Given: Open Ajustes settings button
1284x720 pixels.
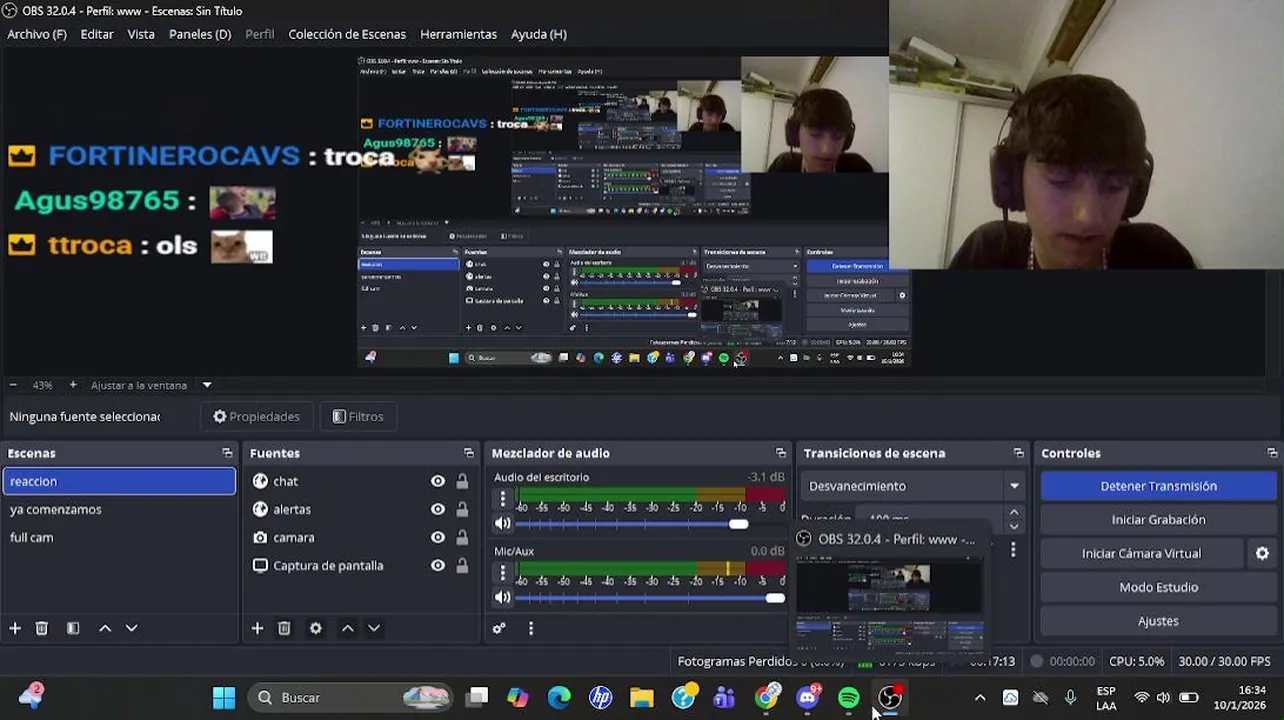Looking at the screenshot, I should (1158, 621).
